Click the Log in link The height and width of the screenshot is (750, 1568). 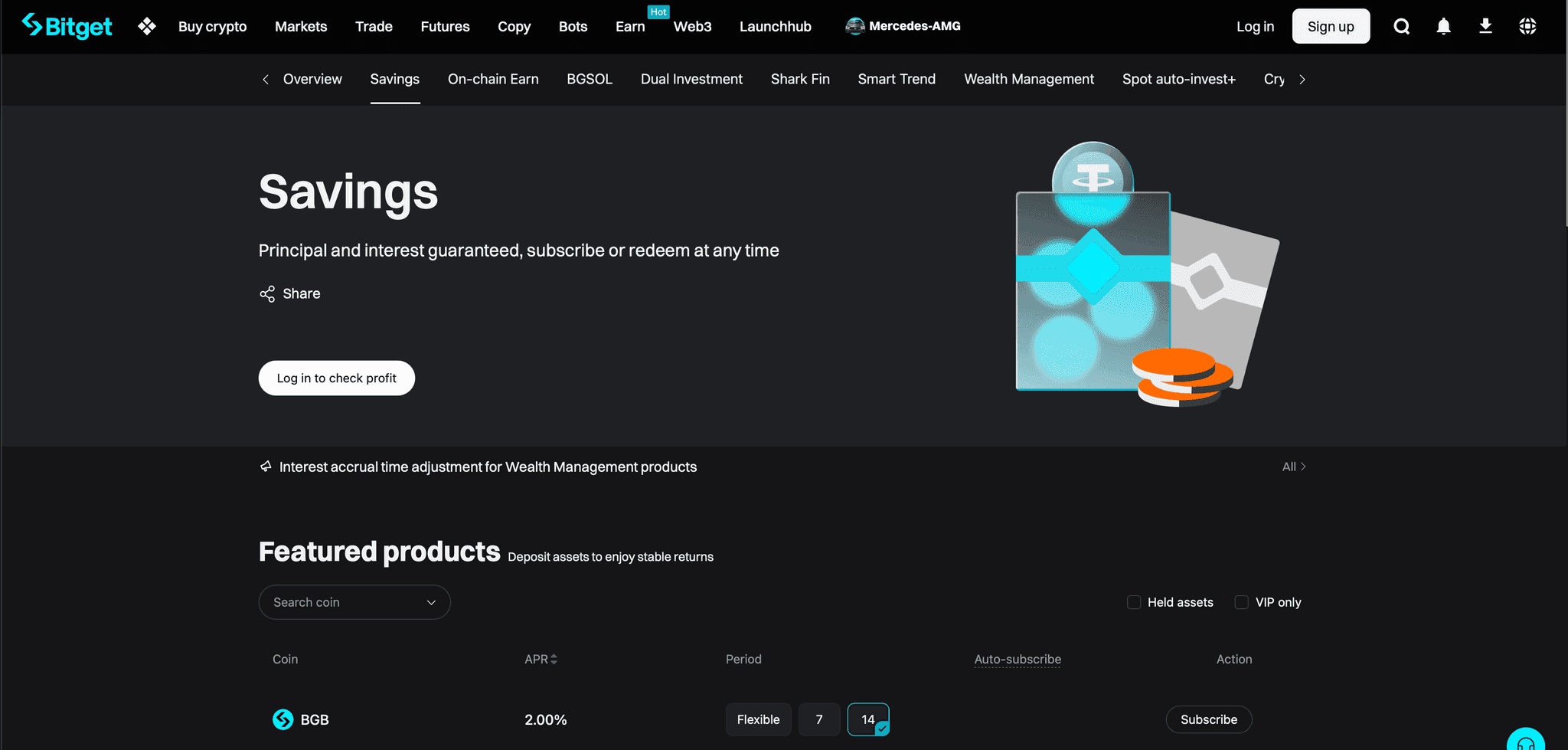1255,26
